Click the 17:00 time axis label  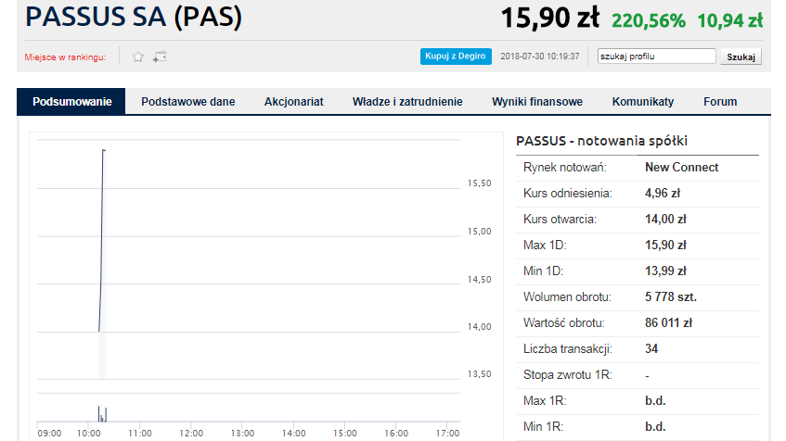447,433
